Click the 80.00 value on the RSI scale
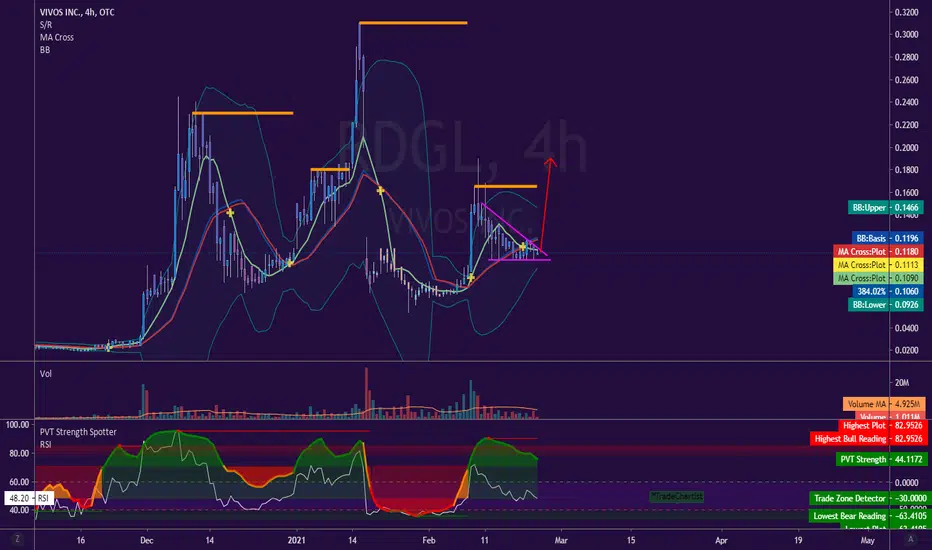932x550 pixels. click(17, 453)
